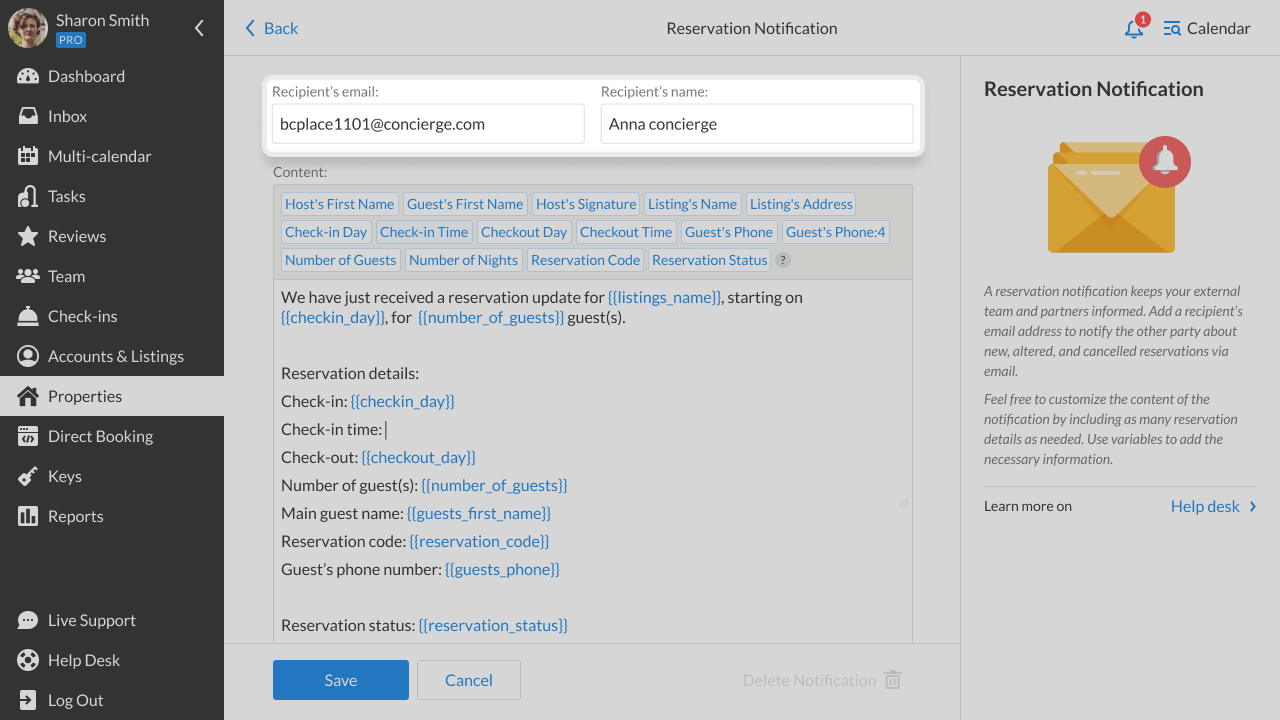This screenshot has width=1280, height=720.
Task: Click the trash icon beside Delete Notification
Action: (893, 680)
